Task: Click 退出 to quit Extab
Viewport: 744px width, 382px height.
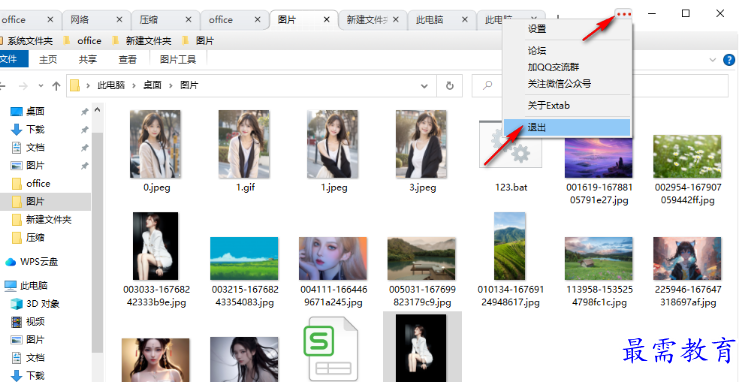Action: (x=567, y=127)
